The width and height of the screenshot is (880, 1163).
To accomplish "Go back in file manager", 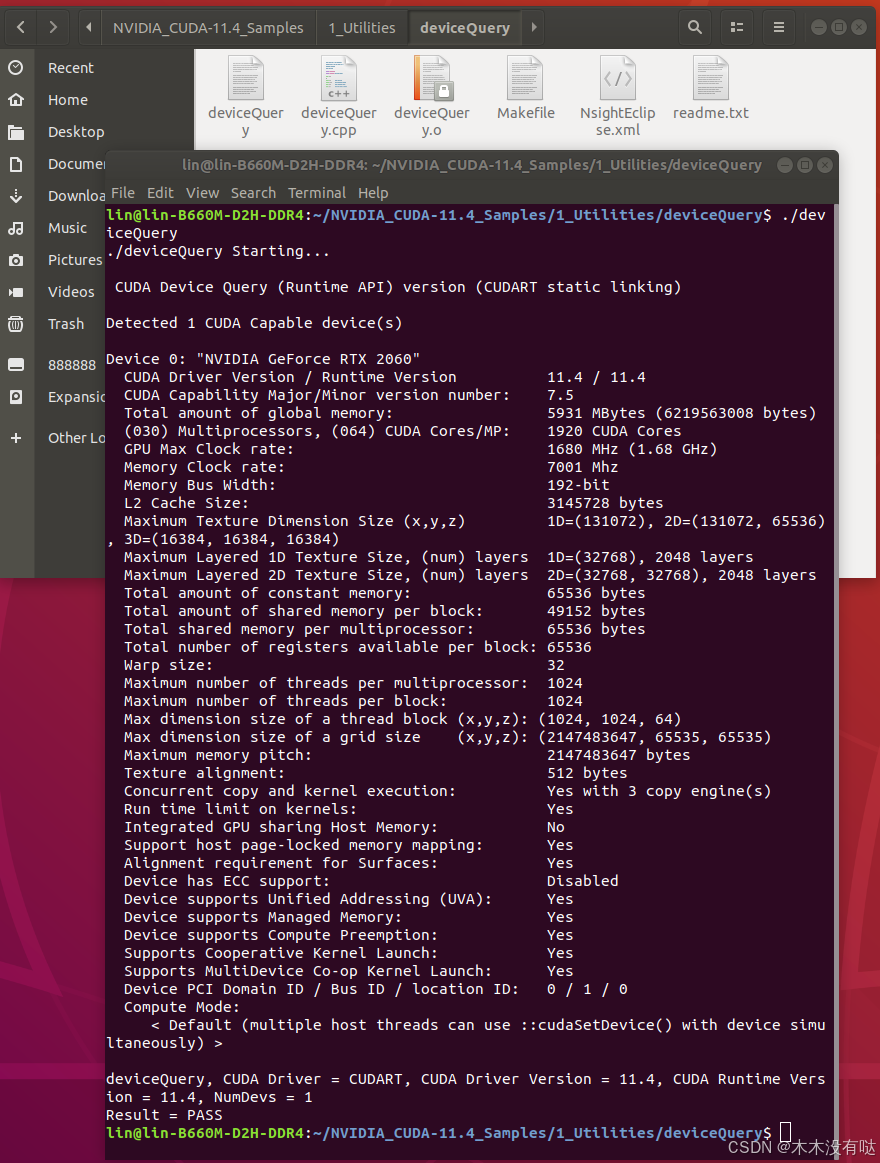I will (21, 27).
